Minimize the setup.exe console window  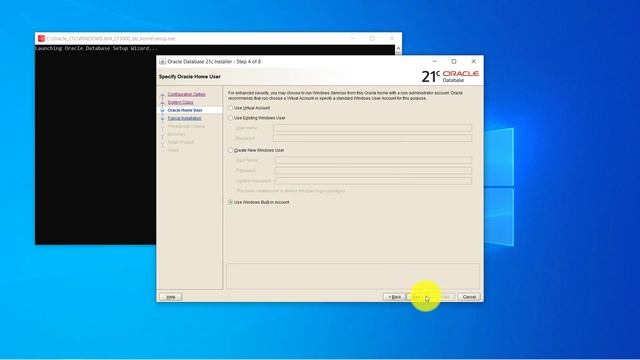353,38
